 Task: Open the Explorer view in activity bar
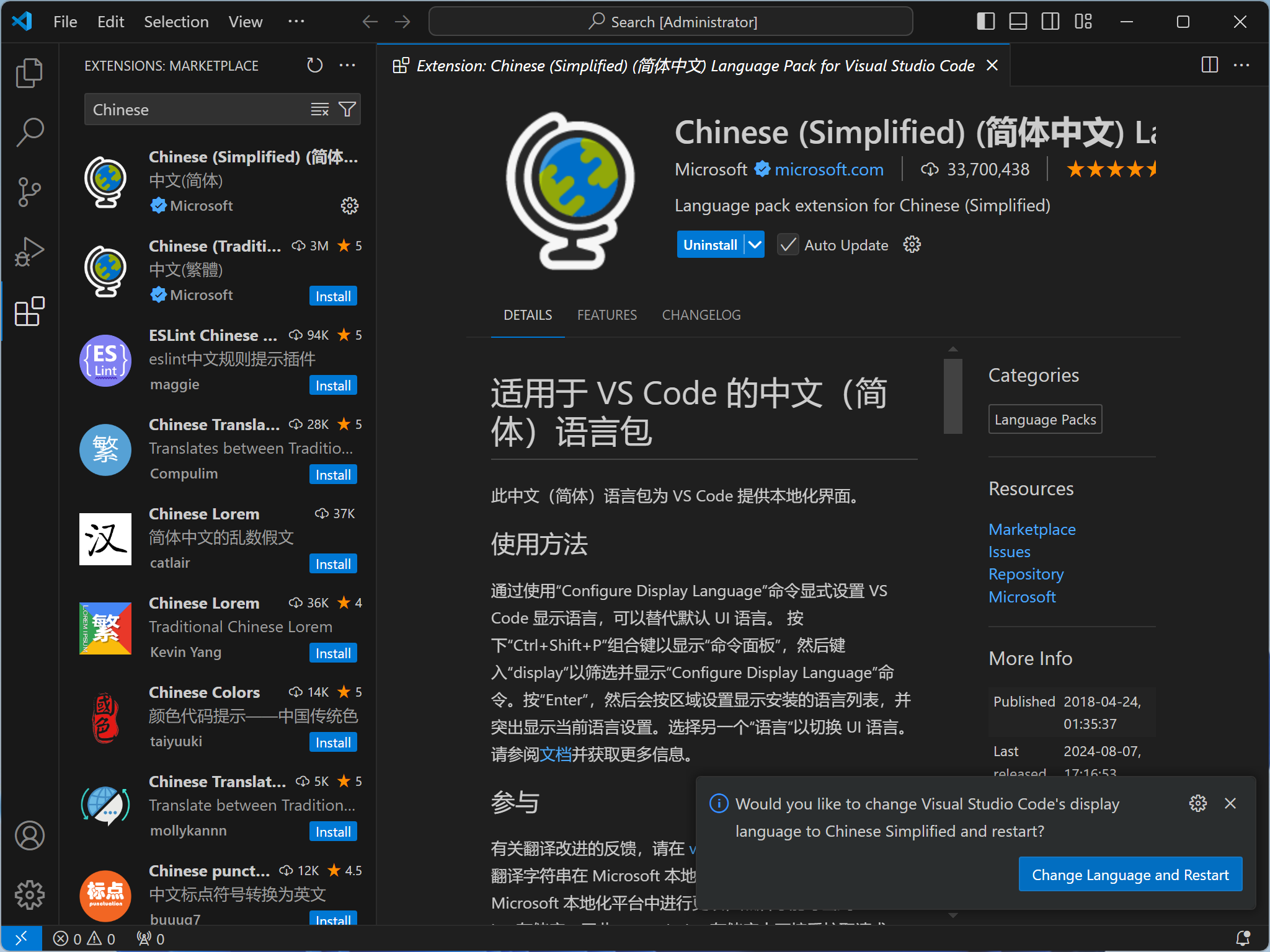29,73
